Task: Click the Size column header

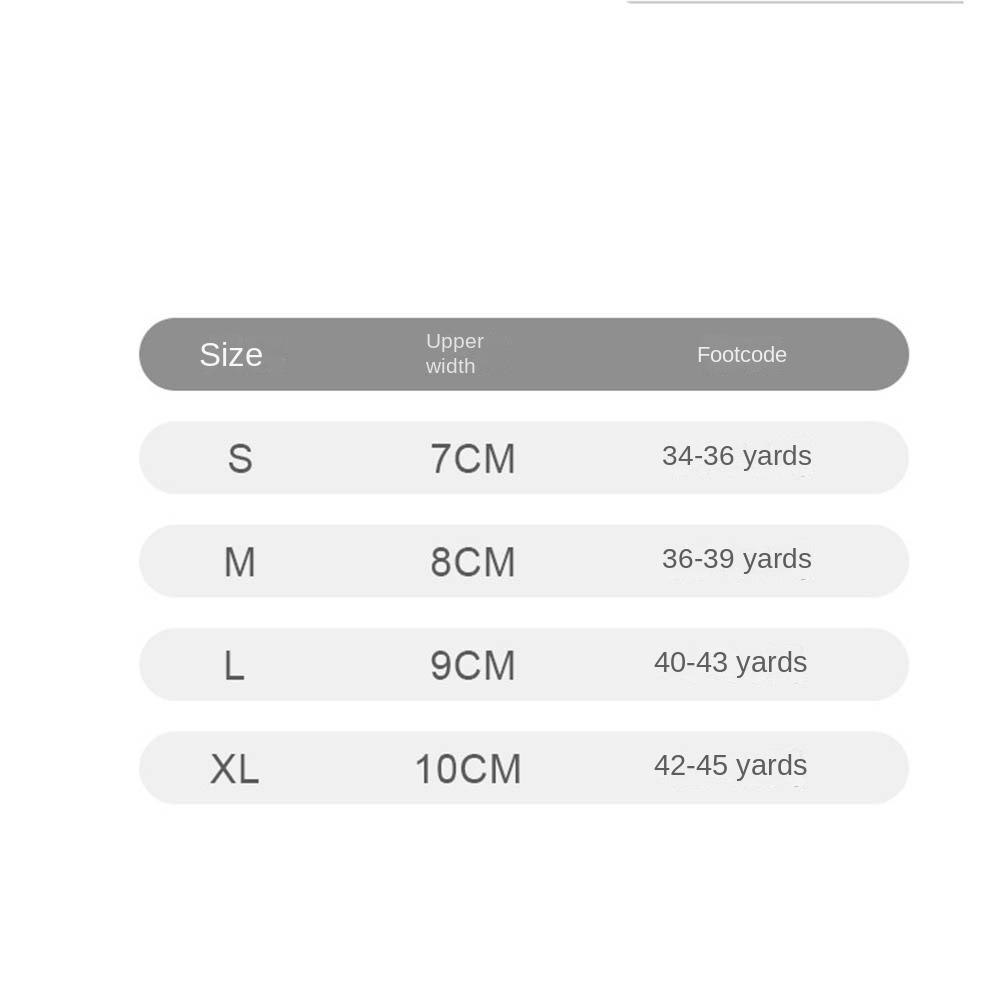Action: pos(231,355)
